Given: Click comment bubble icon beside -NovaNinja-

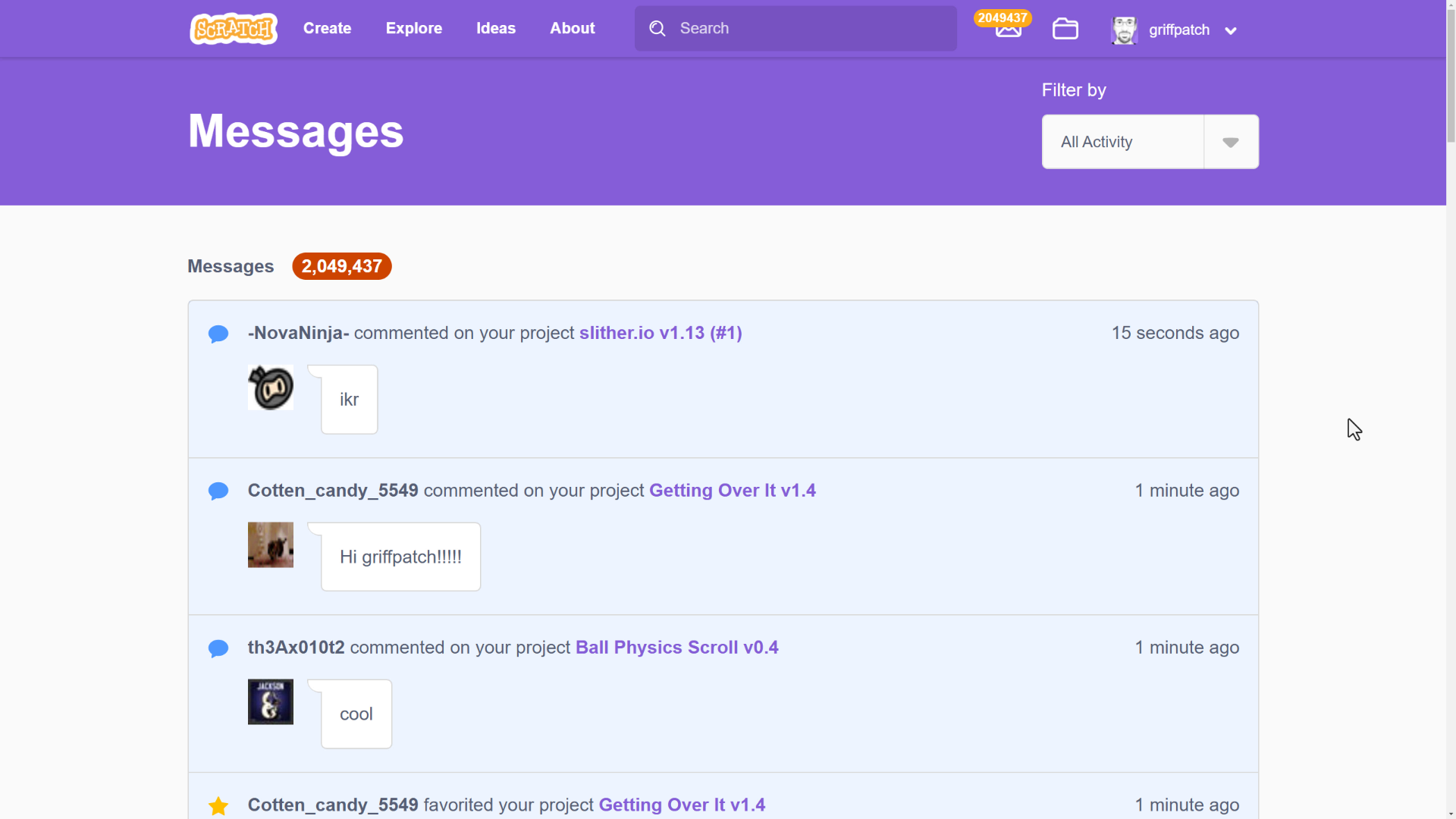Looking at the screenshot, I should pyautogui.click(x=218, y=334).
